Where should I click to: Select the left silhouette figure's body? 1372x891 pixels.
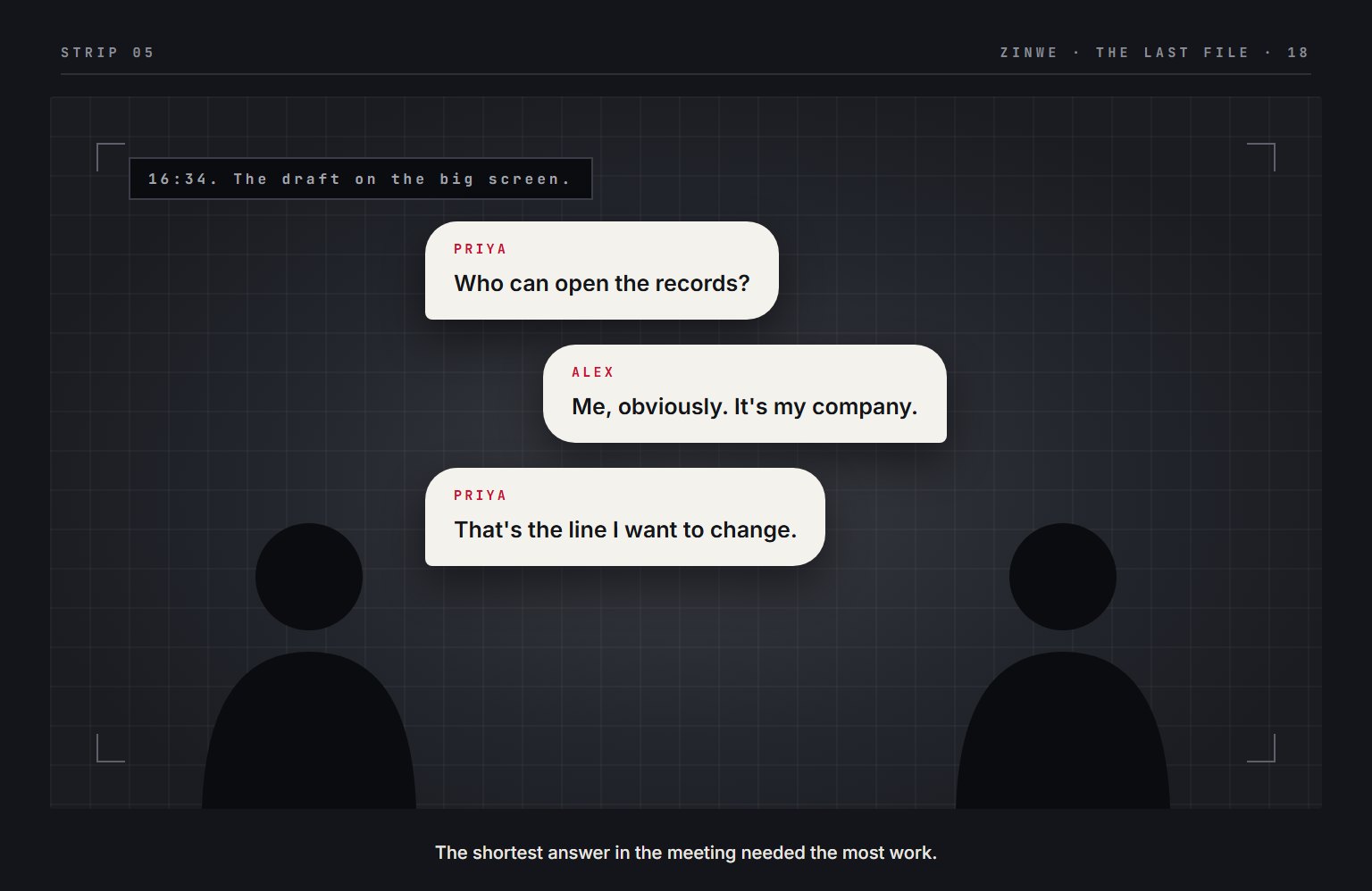(x=309, y=730)
